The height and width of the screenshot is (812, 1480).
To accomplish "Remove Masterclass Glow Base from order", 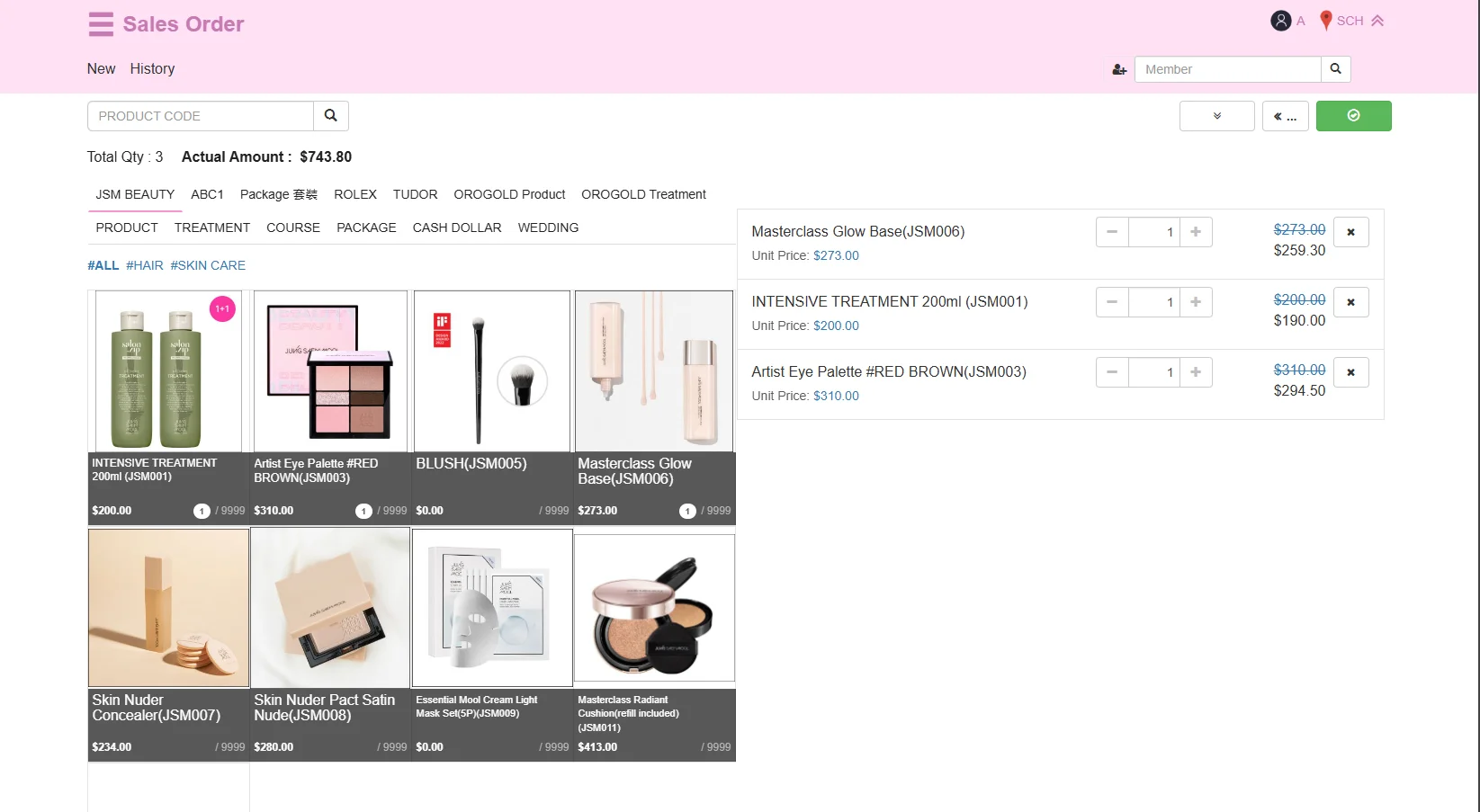I will tap(1350, 232).
